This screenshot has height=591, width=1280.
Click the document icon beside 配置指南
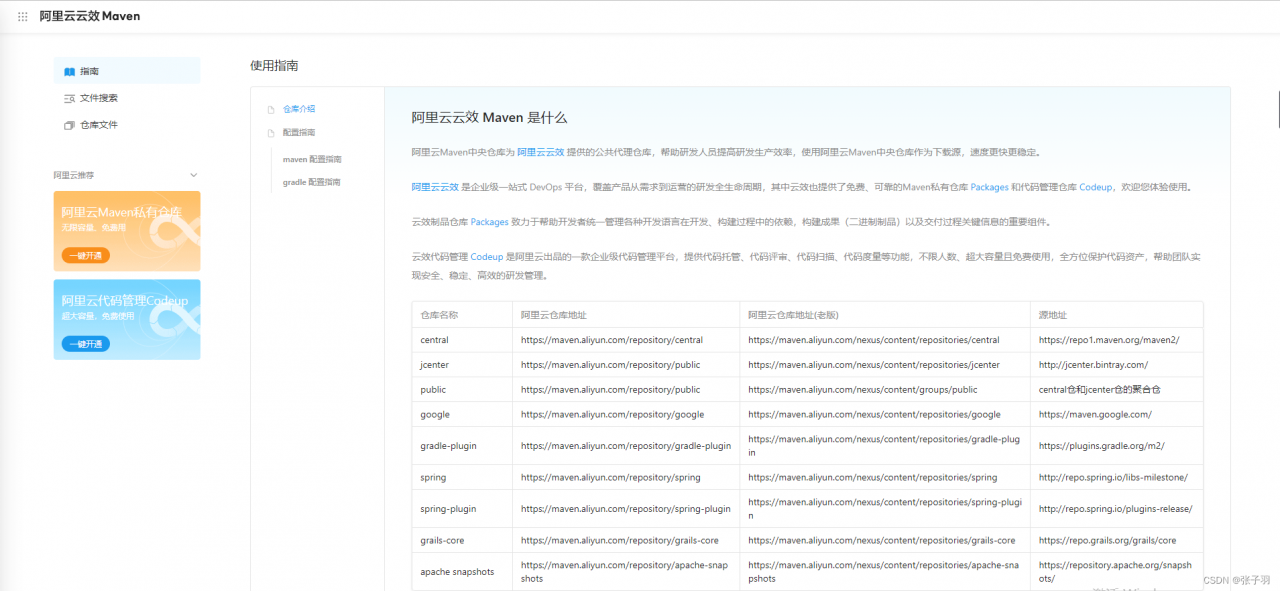(x=270, y=132)
